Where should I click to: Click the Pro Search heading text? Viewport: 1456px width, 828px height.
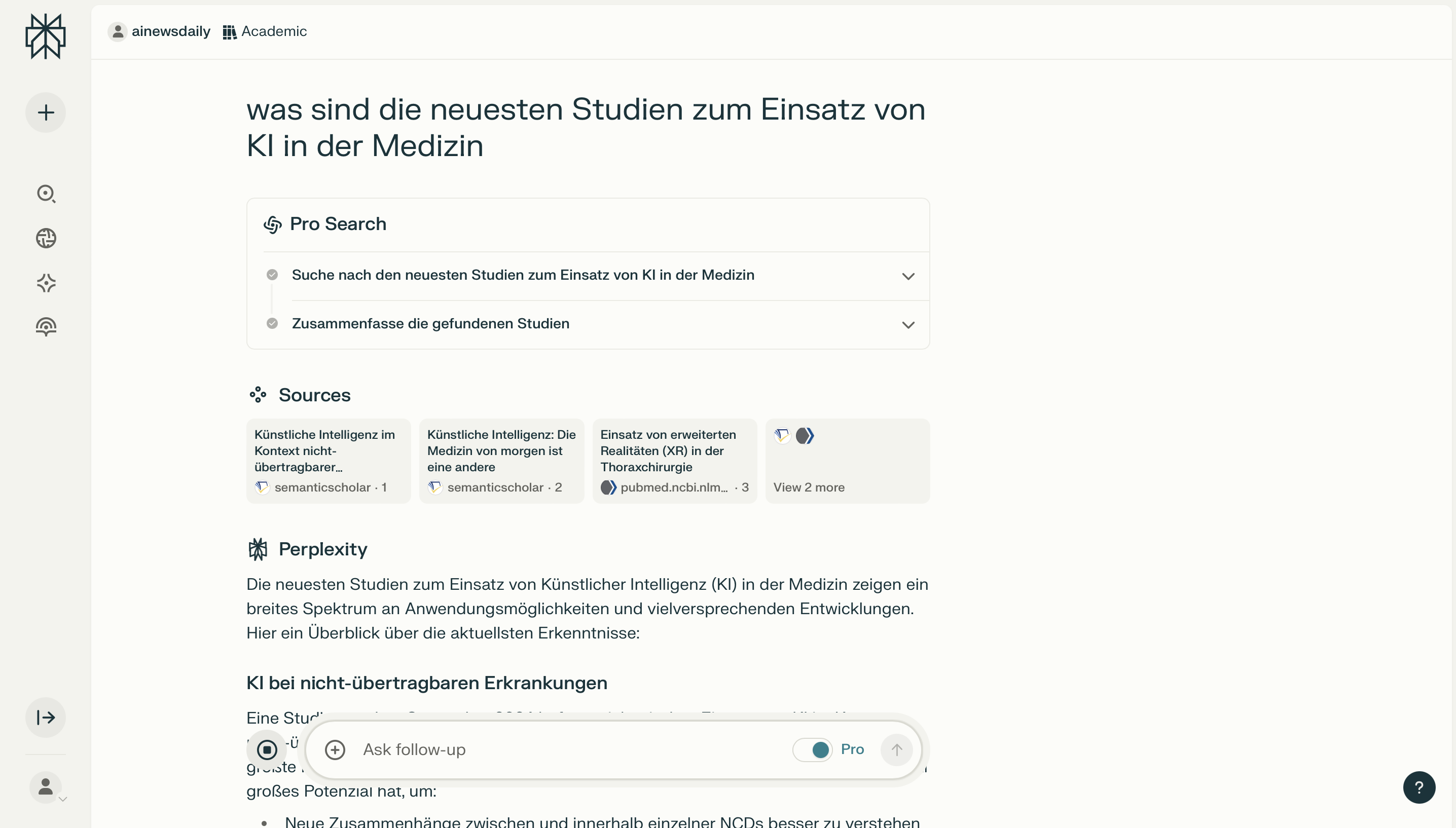(338, 224)
